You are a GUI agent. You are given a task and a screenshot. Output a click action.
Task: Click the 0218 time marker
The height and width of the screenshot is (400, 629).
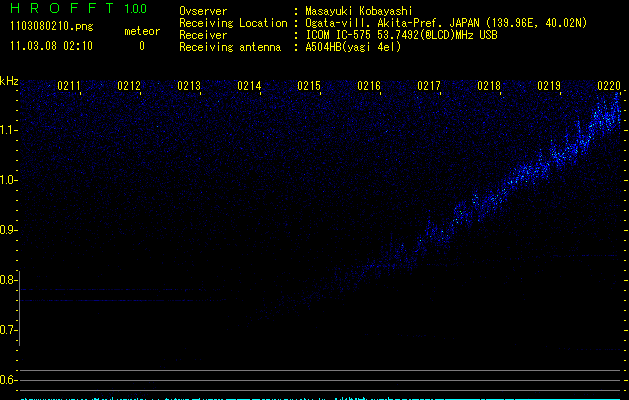(489, 86)
